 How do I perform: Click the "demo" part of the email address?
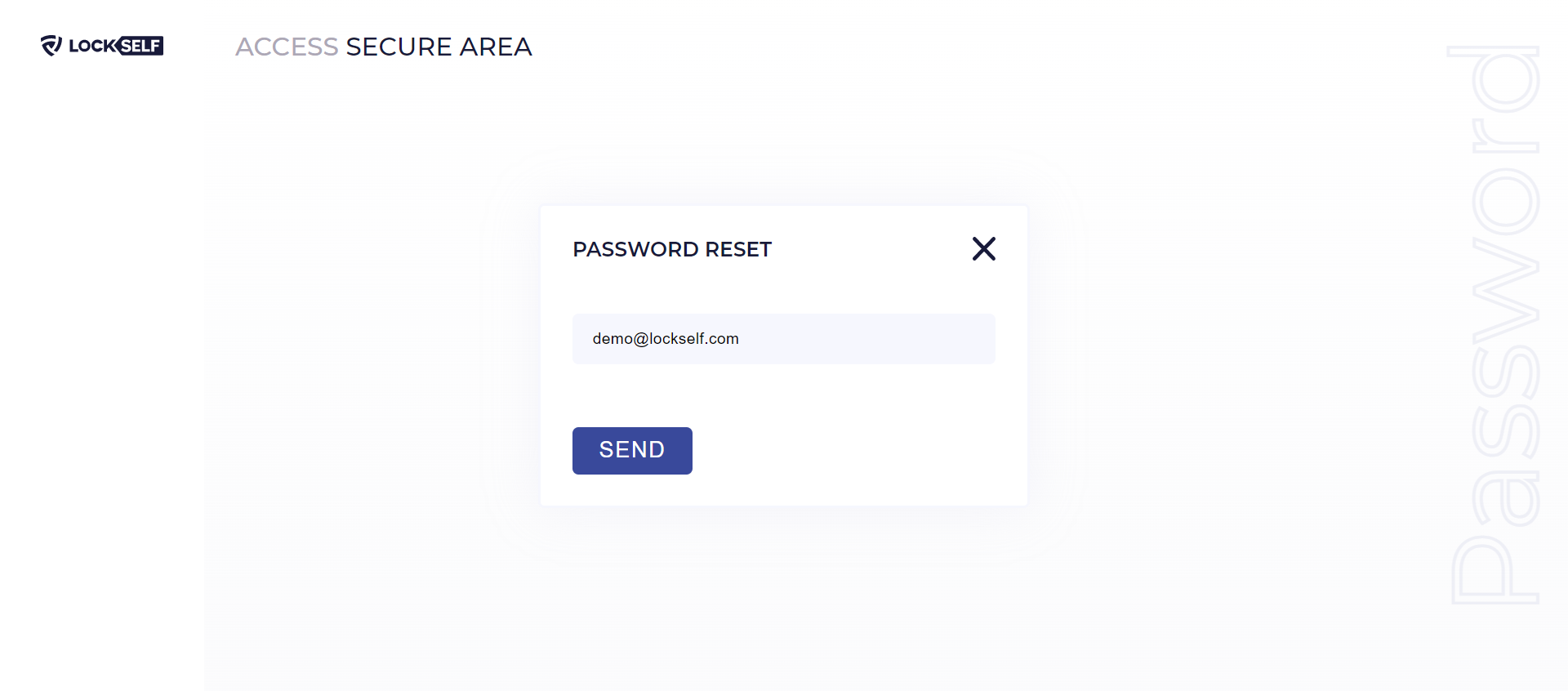click(x=612, y=339)
